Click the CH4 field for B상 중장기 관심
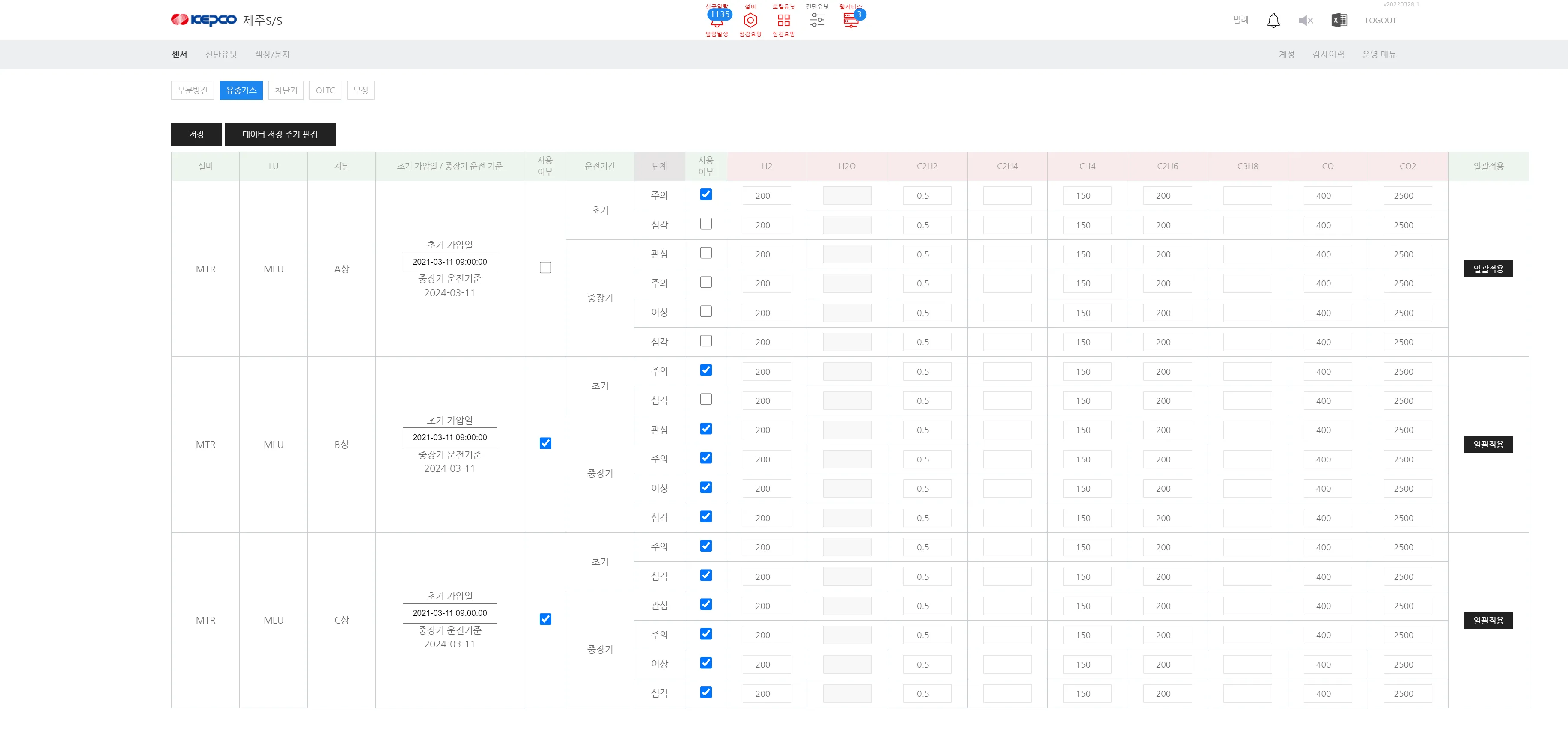Screen dimensions: 1568x731 (x=1087, y=430)
